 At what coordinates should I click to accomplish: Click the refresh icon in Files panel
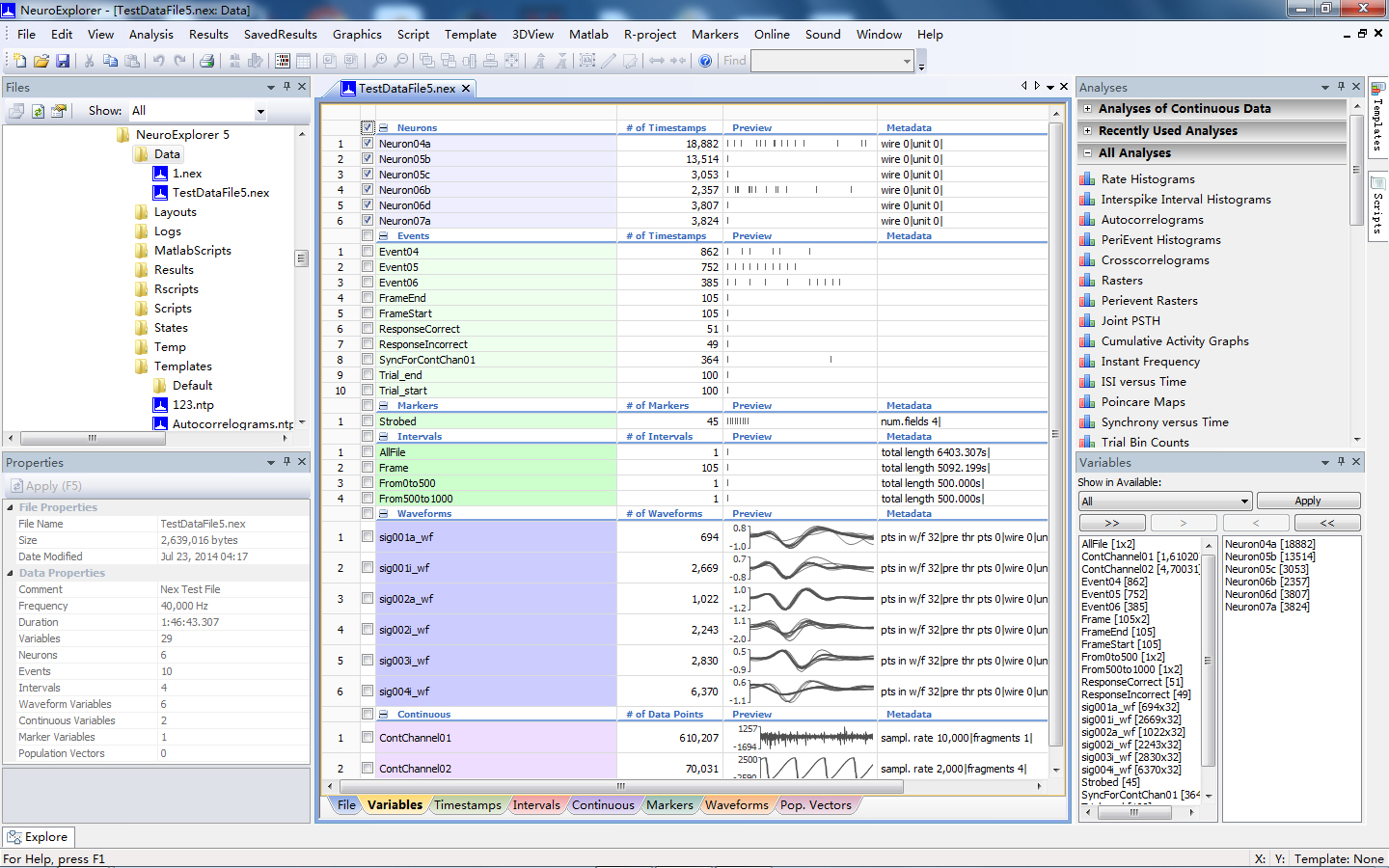click(x=38, y=111)
